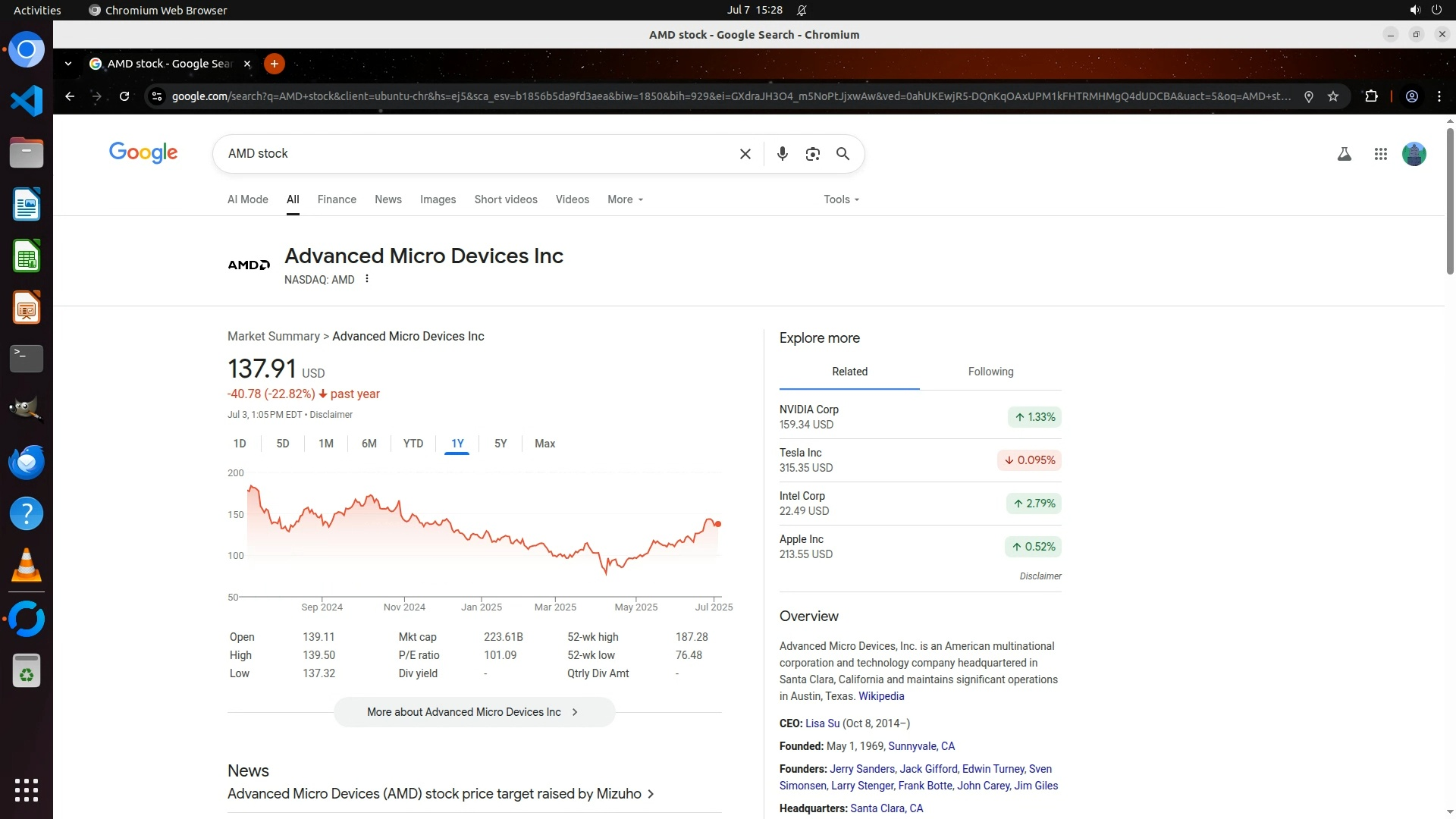Bookmark this page with star icon
The width and height of the screenshot is (1456, 819).
(x=1333, y=96)
